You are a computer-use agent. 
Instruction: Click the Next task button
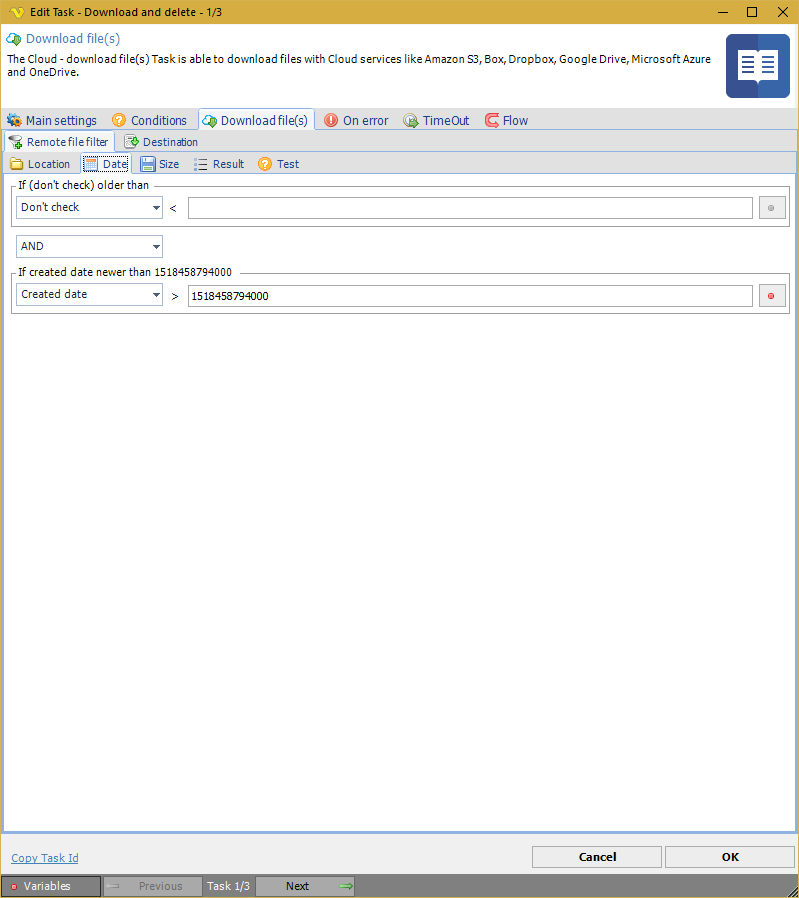[x=305, y=886]
